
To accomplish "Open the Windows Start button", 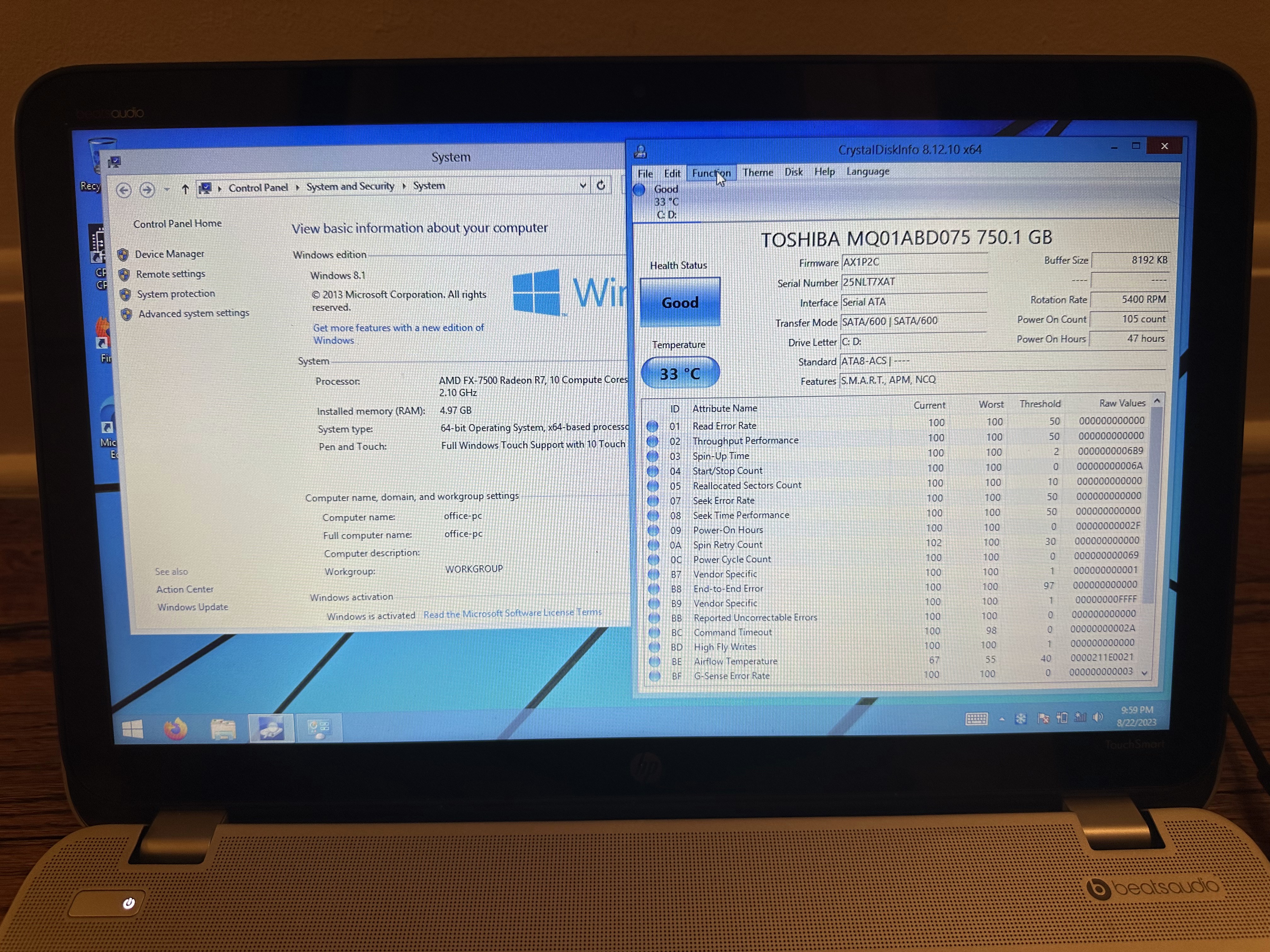I will [x=133, y=730].
